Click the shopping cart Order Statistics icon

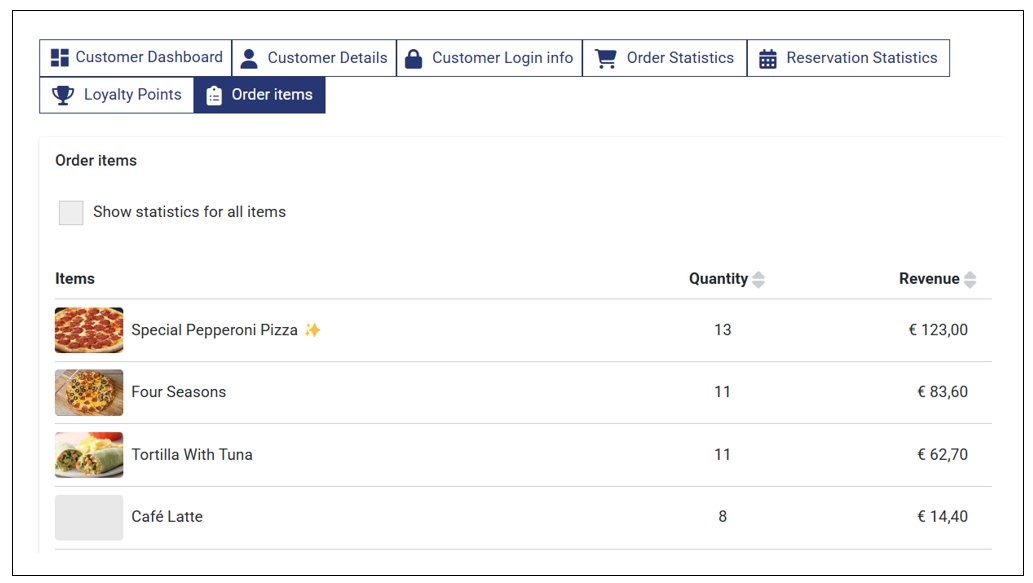(605, 59)
